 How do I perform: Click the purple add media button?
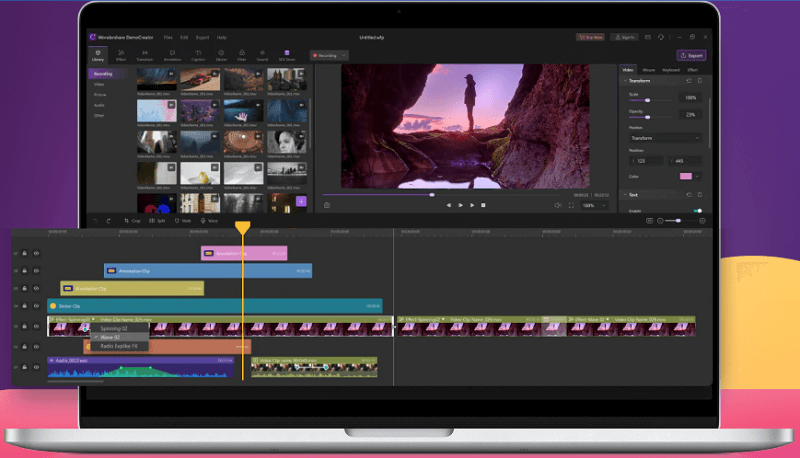point(301,201)
